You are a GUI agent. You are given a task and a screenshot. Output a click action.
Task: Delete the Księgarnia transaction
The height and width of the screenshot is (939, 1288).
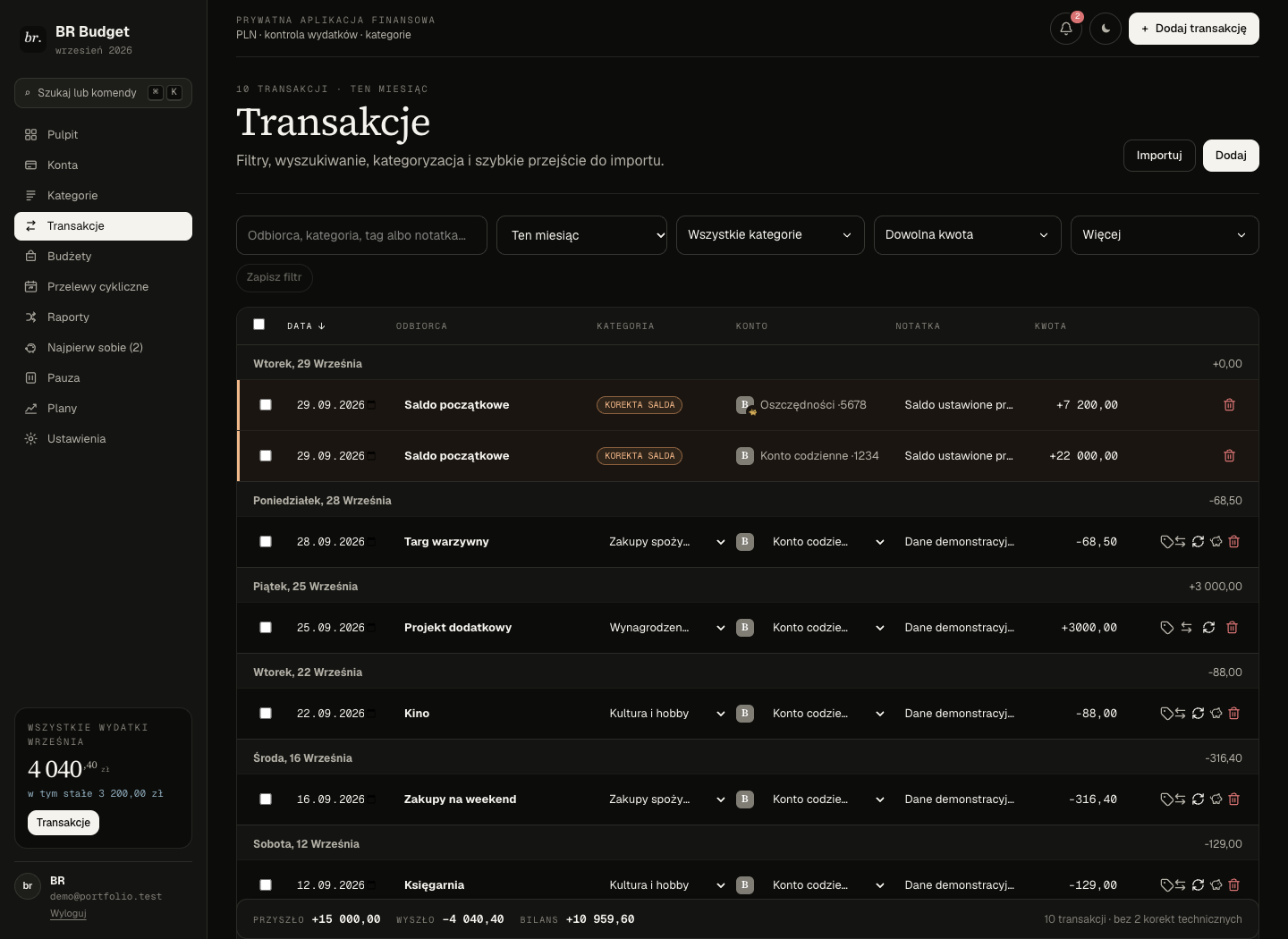click(x=1234, y=885)
